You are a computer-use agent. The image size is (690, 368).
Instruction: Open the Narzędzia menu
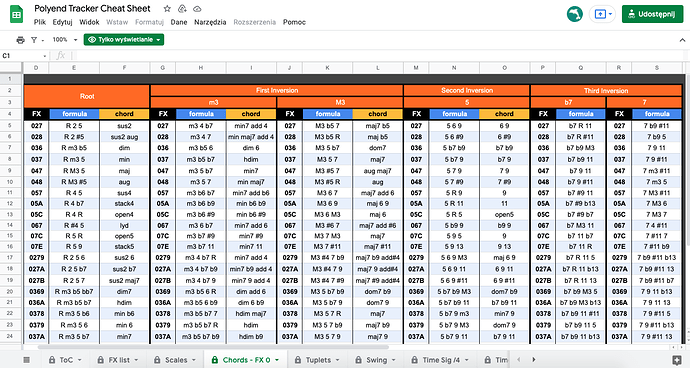click(x=210, y=22)
